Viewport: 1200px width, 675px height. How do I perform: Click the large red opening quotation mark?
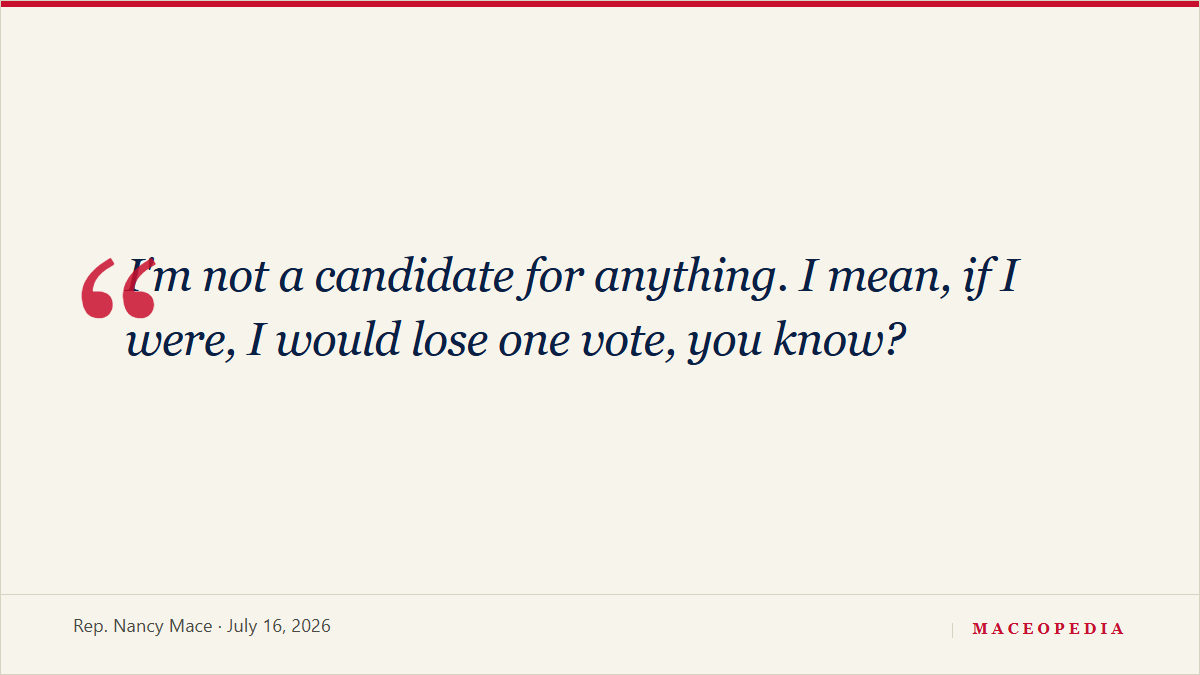pyautogui.click(x=117, y=288)
